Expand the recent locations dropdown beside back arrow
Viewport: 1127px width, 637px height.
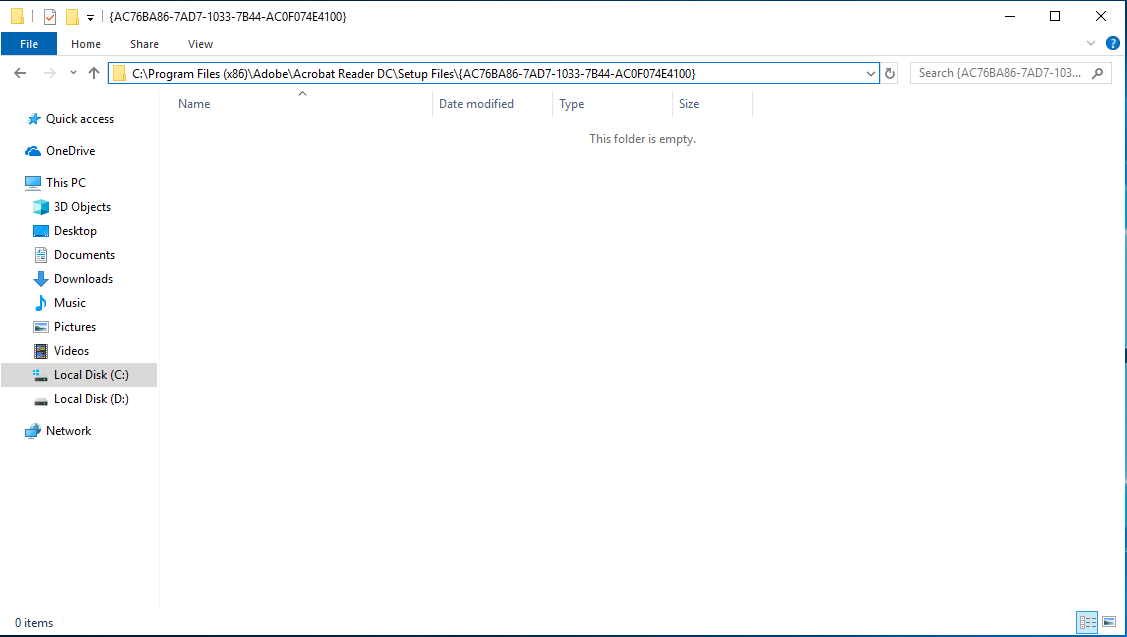[x=72, y=73]
